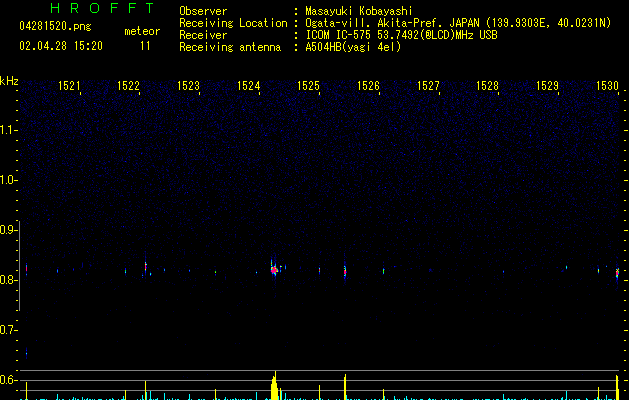Click the 1524 time axis label
This screenshot has width=629, height=400.
coord(249,85)
